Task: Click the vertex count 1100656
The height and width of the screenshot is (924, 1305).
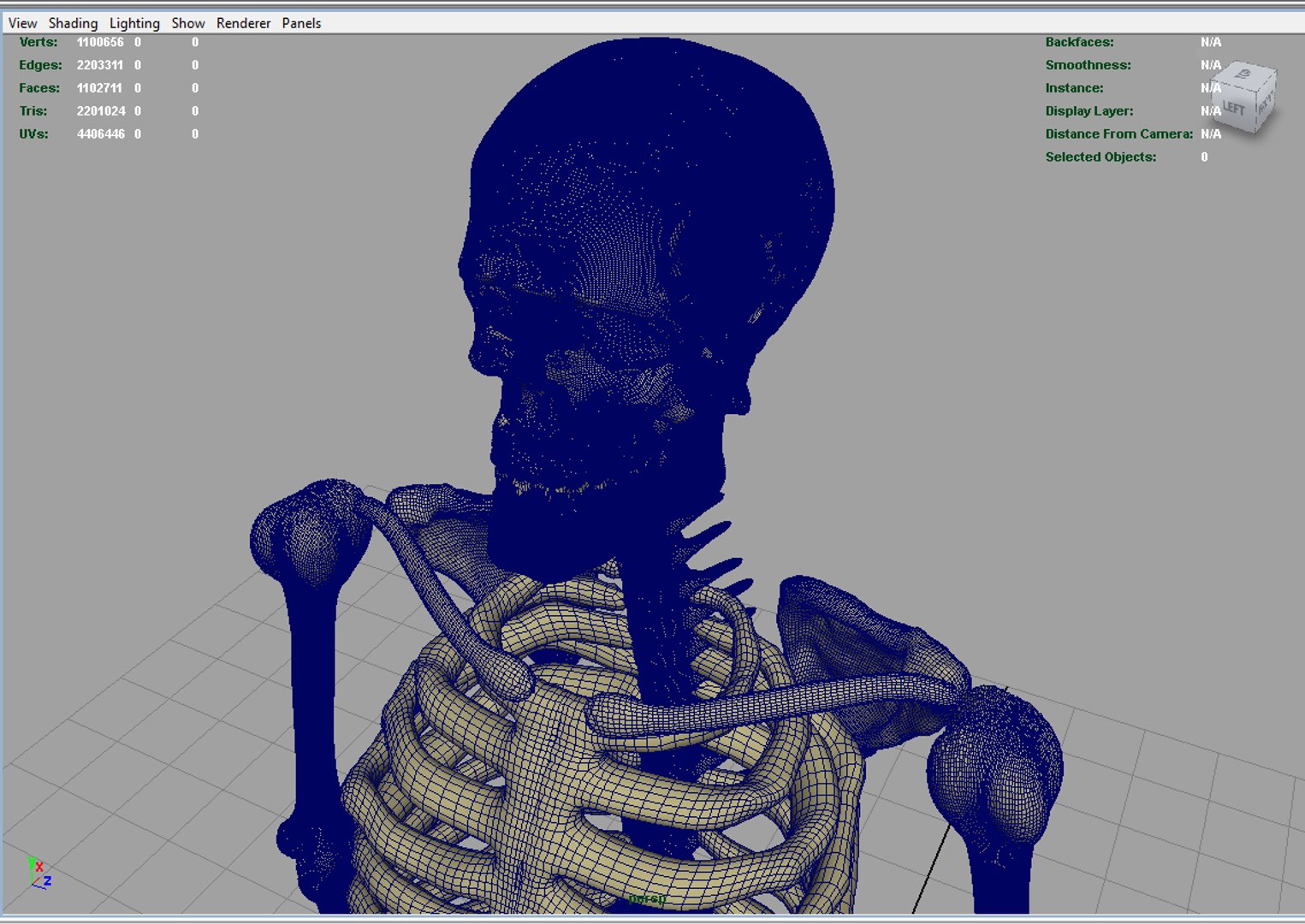Action: tap(100, 42)
